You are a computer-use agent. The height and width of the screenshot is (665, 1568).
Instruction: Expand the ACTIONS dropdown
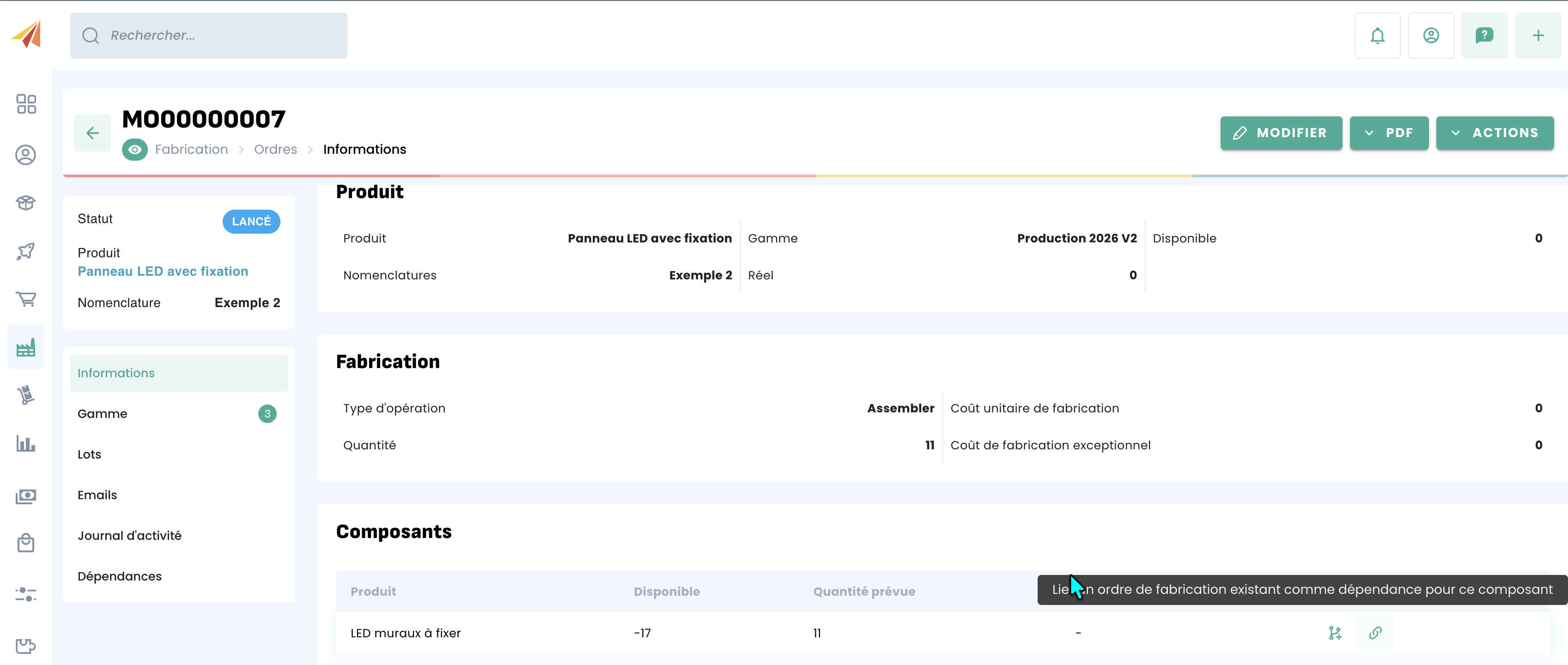pos(1495,133)
